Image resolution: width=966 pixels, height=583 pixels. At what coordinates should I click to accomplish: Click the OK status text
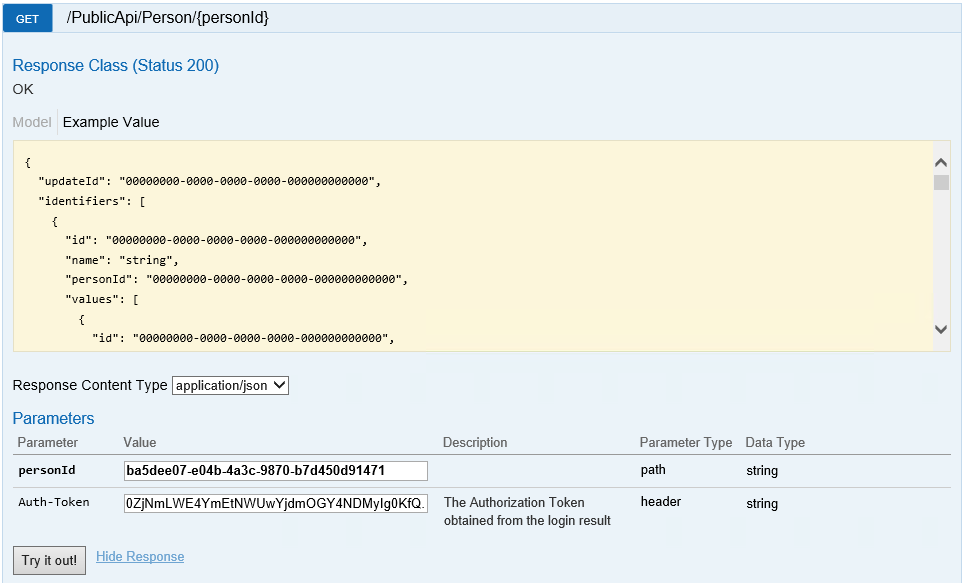coord(22,88)
